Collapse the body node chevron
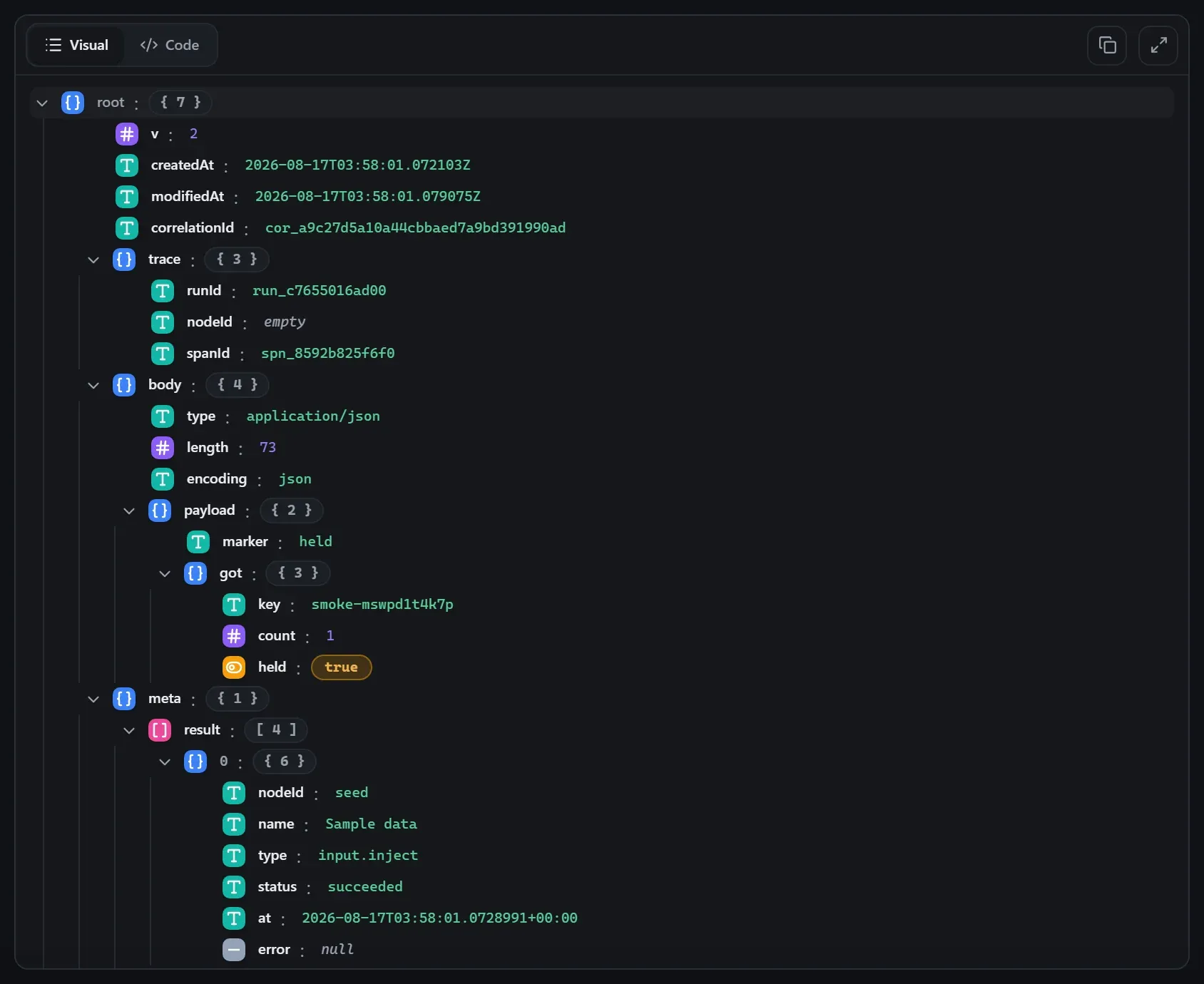This screenshot has width=1204, height=984. click(93, 385)
